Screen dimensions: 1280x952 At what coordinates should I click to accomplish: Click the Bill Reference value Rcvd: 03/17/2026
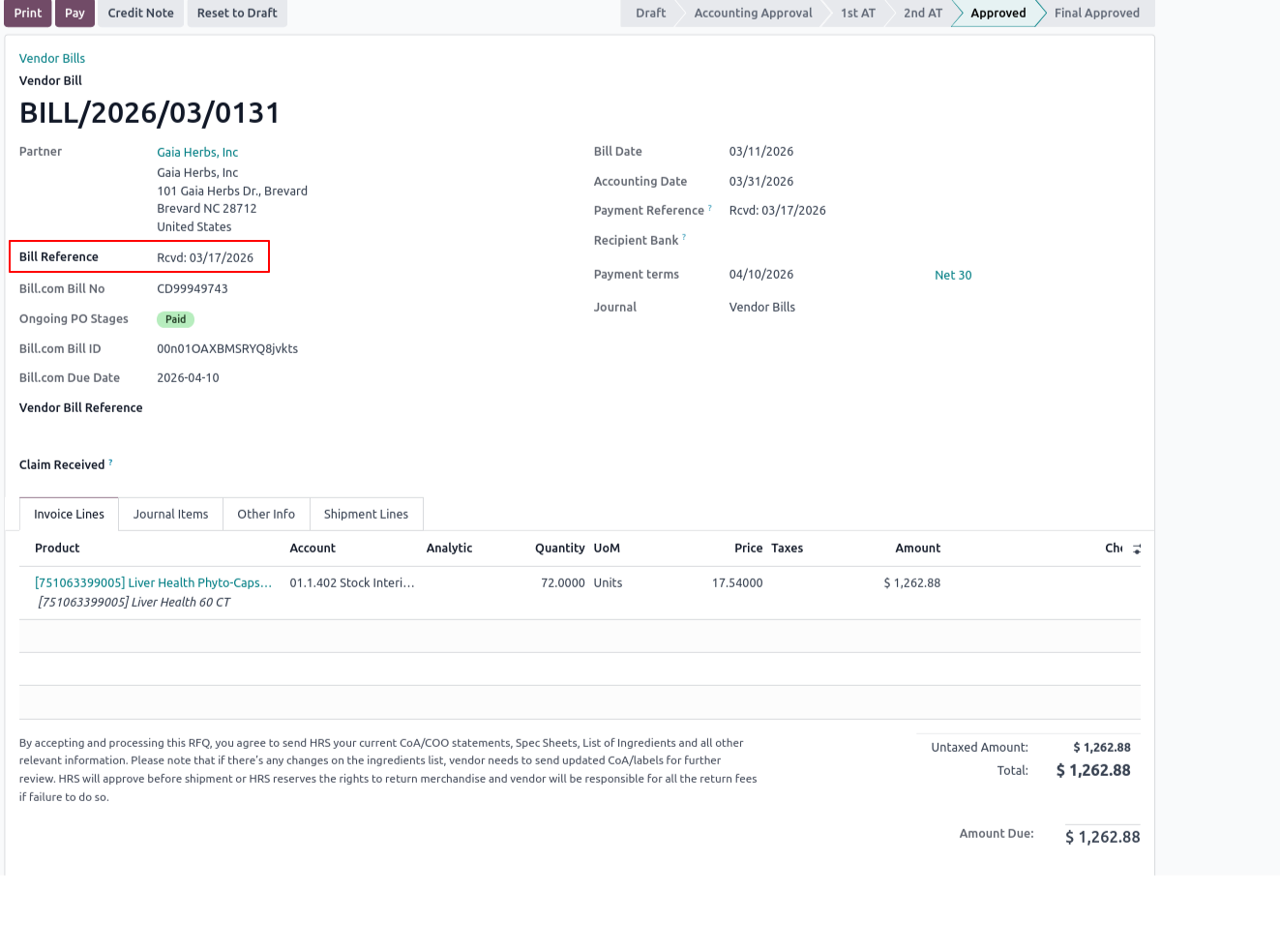(205, 257)
